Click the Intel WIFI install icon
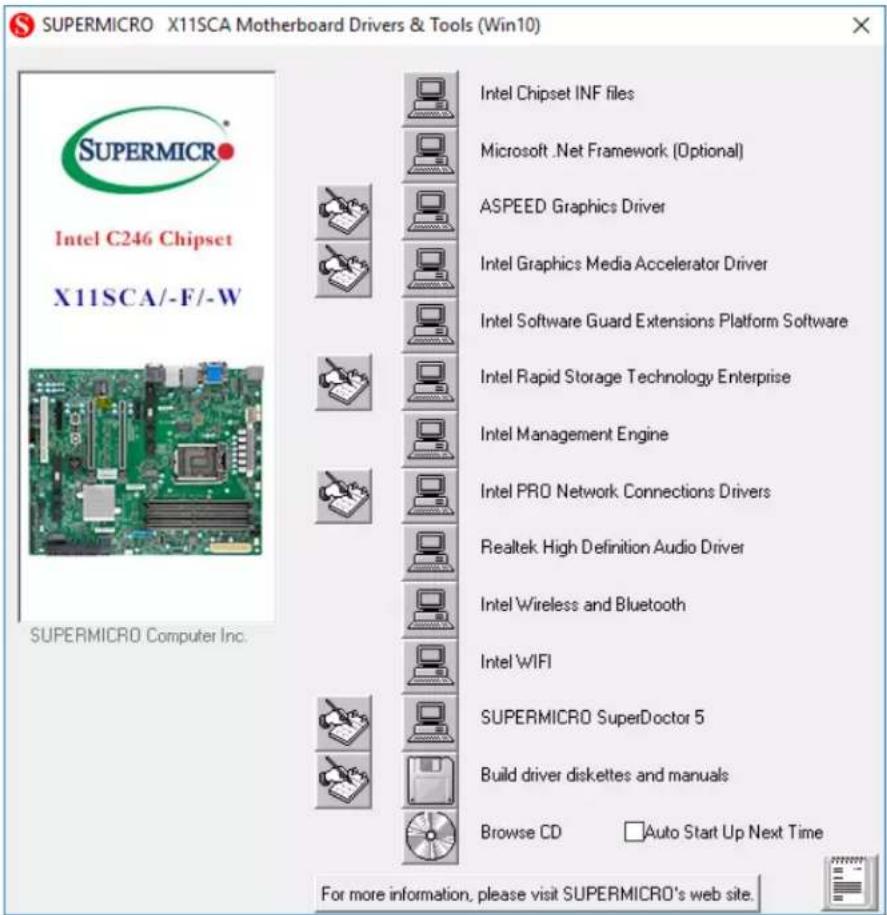This screenshot has height=915, width=887. click(x=430, y=666)
